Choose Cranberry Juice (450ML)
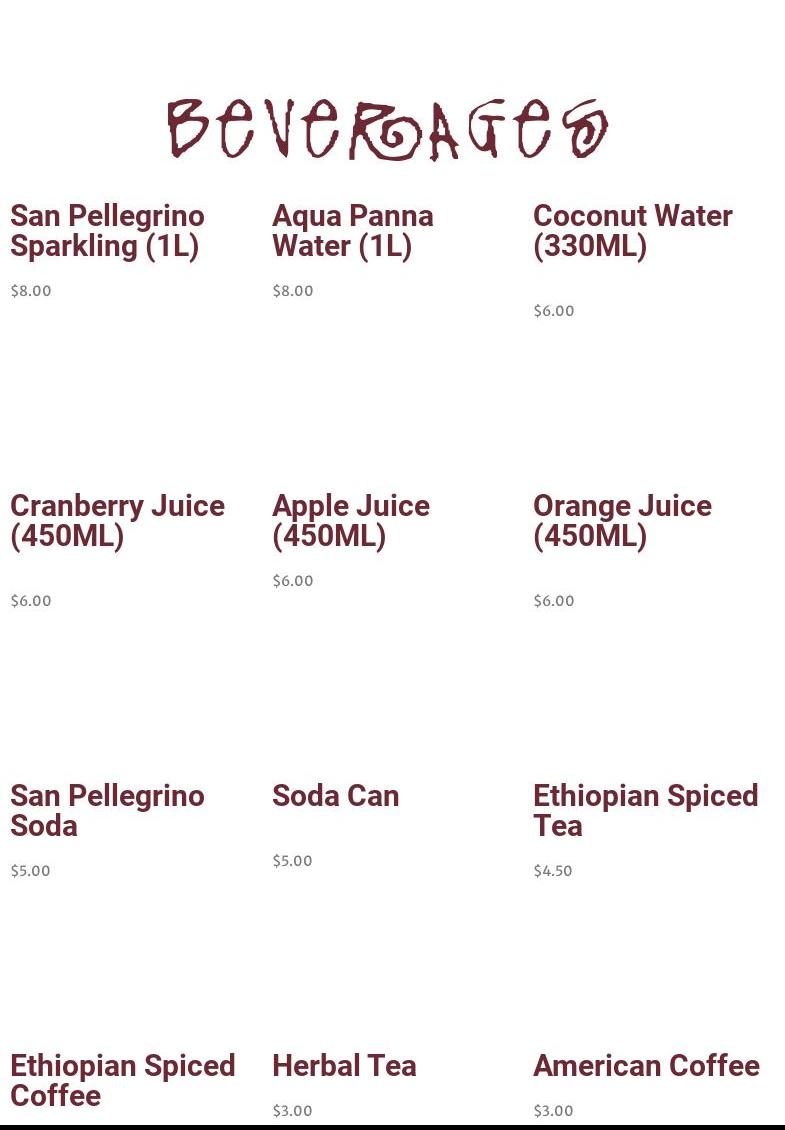Viewport: 785px width, 1130px height. pos(117,520)
